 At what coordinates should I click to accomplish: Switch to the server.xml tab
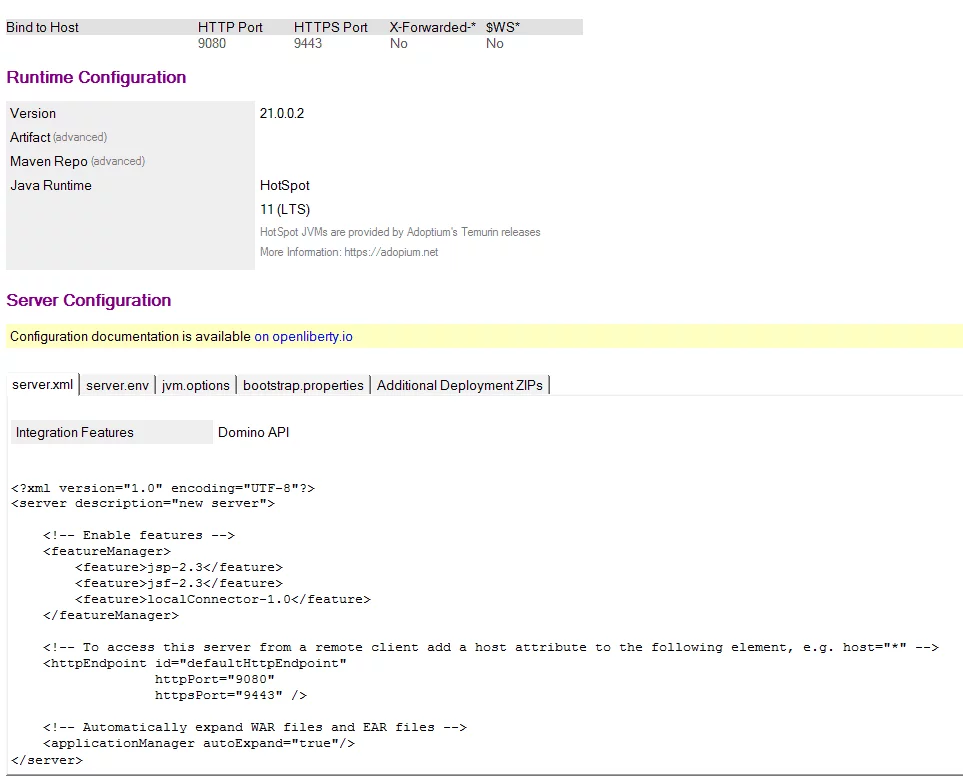(43, 385)
